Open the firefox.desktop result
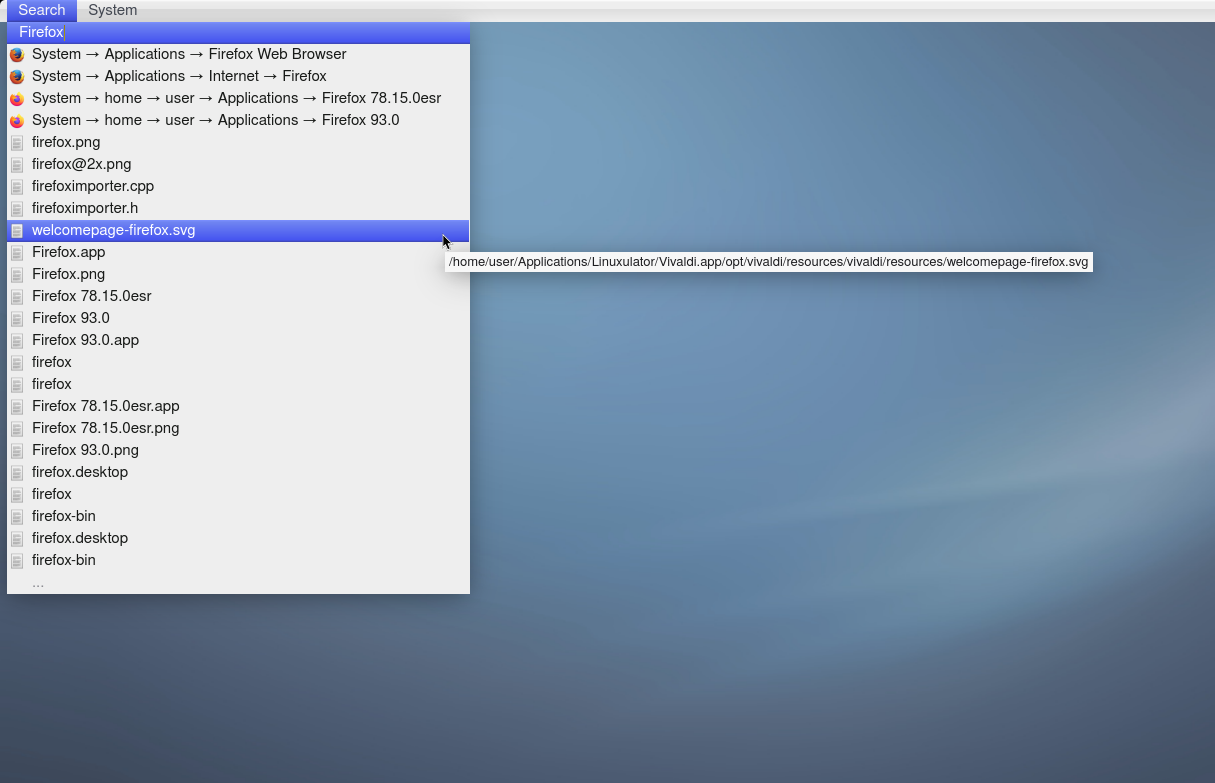Viewport: 1215px width, 783px height. click(x=80, y=472)
